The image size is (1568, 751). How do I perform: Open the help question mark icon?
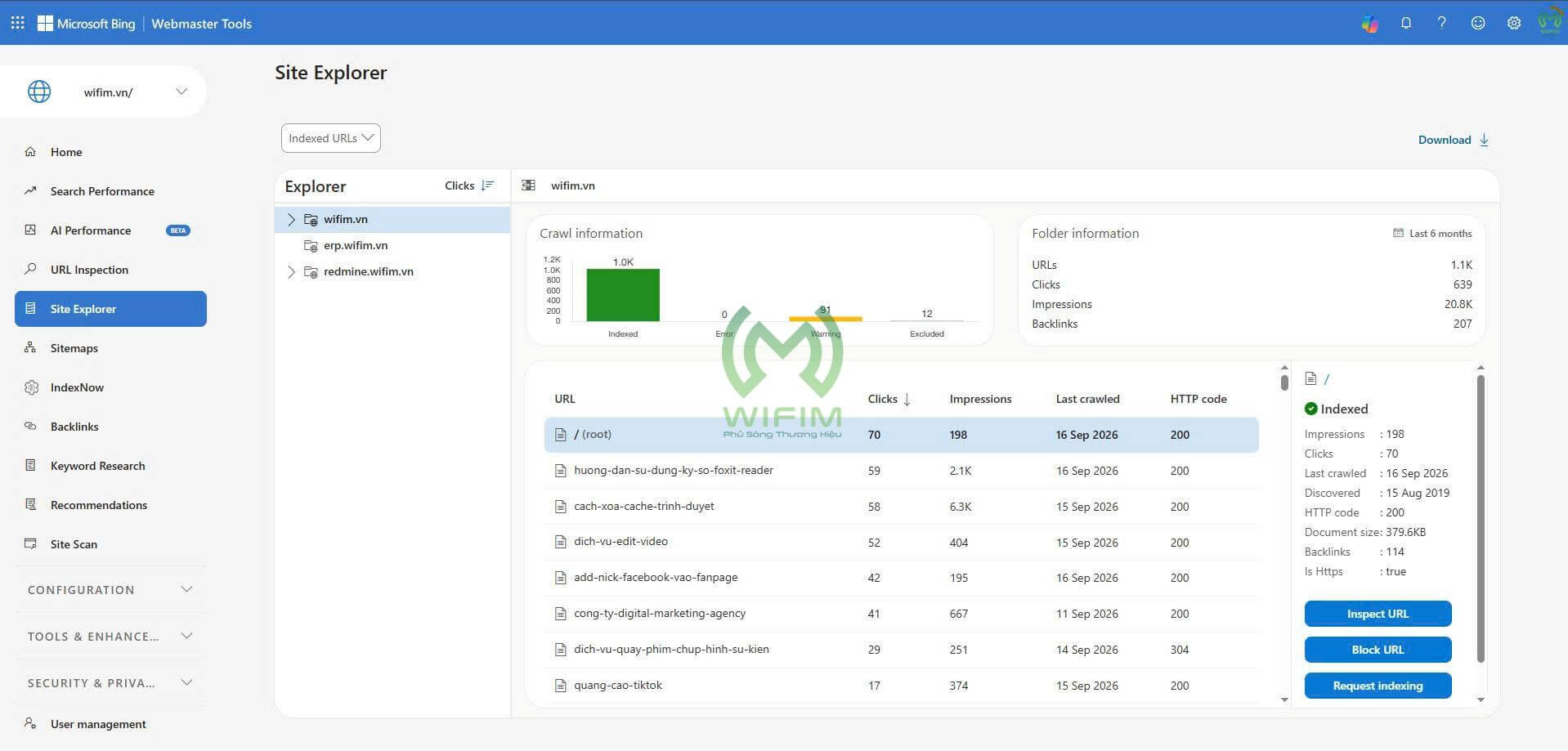pyautogui.click(x=1442, y=23)
